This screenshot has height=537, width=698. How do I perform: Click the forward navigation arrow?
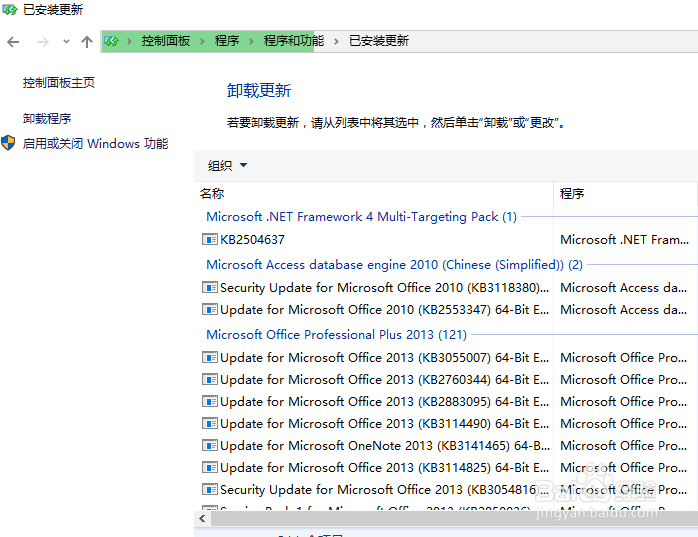pyautogui.click(x=43, y=42)
